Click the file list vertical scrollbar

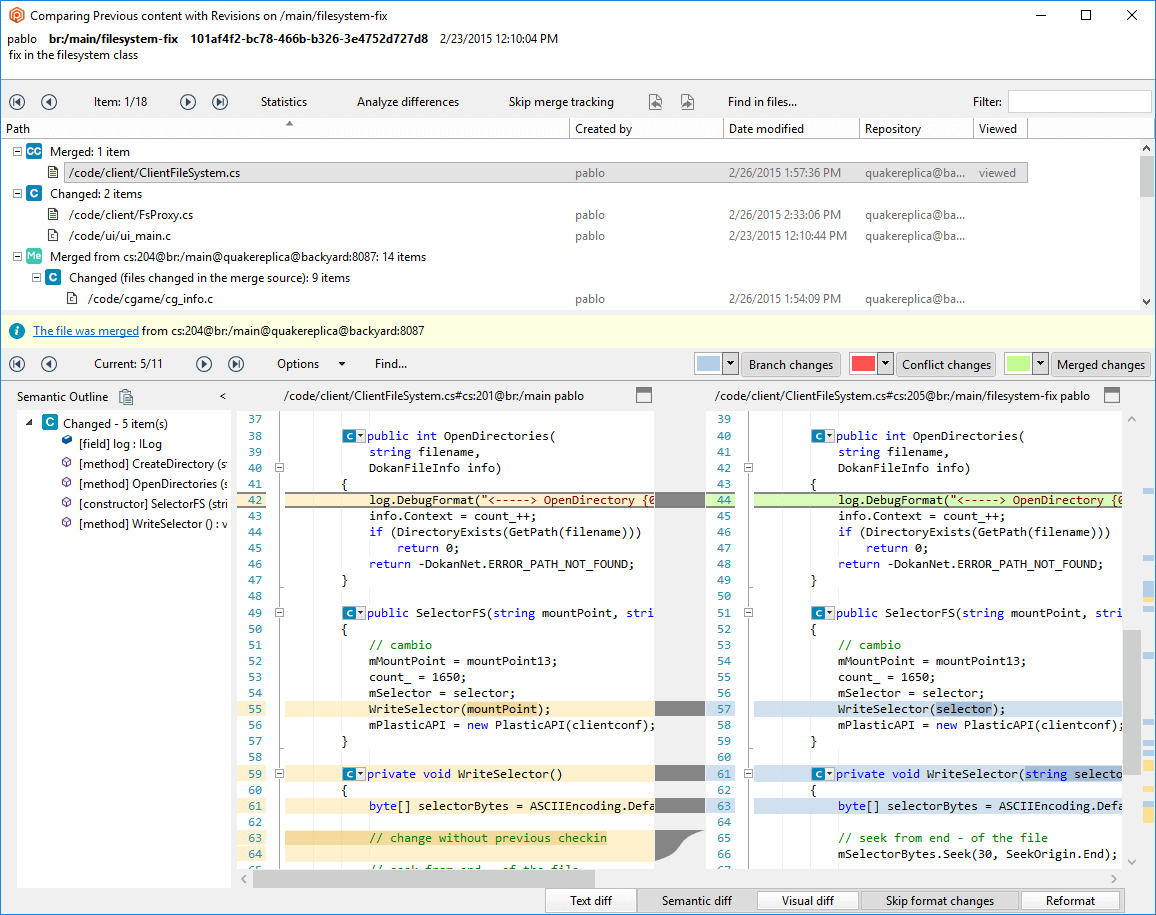(1146, 177)
